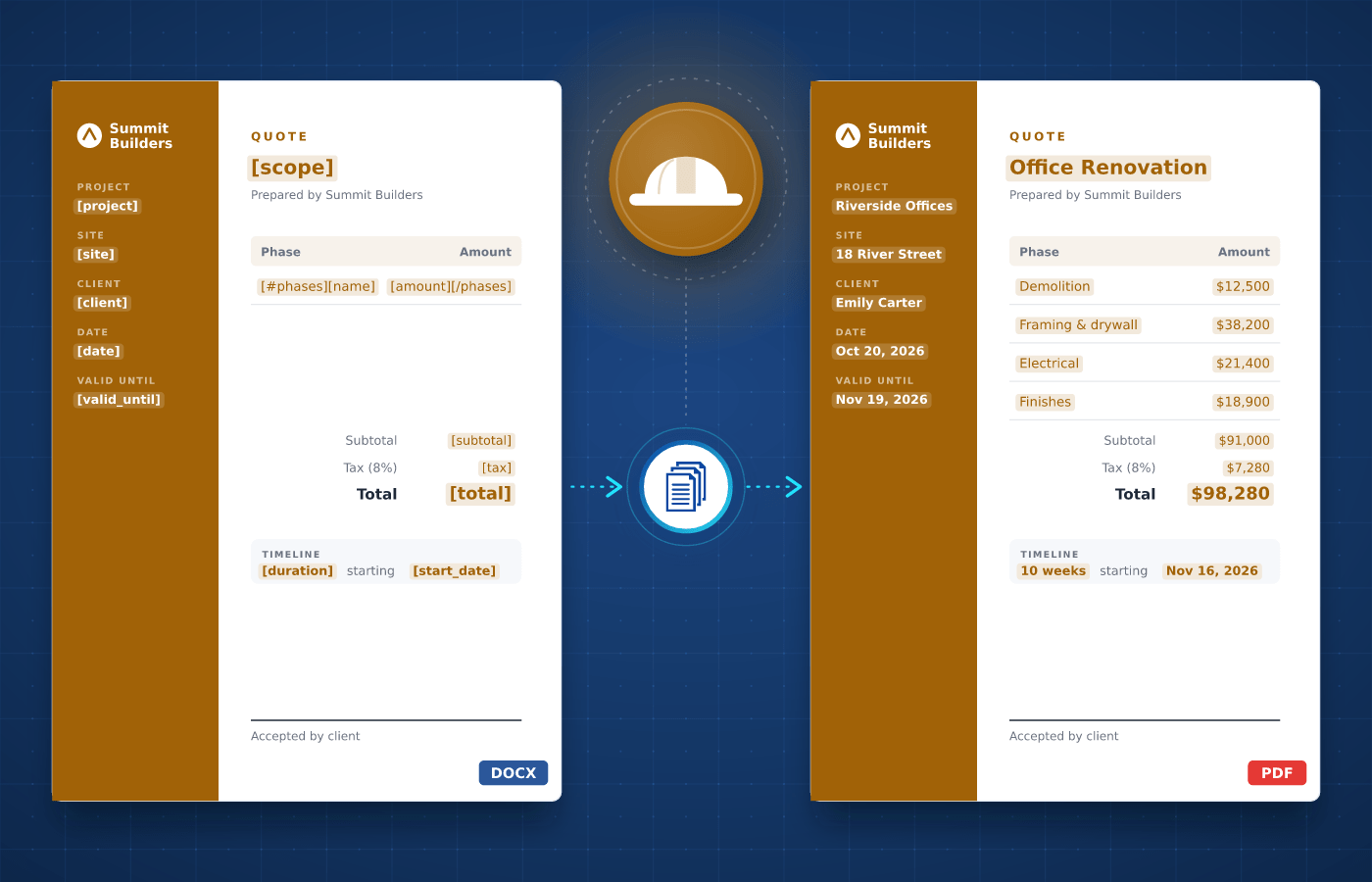Screen dimensions: 1372x882
Task: Click the $21,400 amount
Action: (x=1243, y=364)
